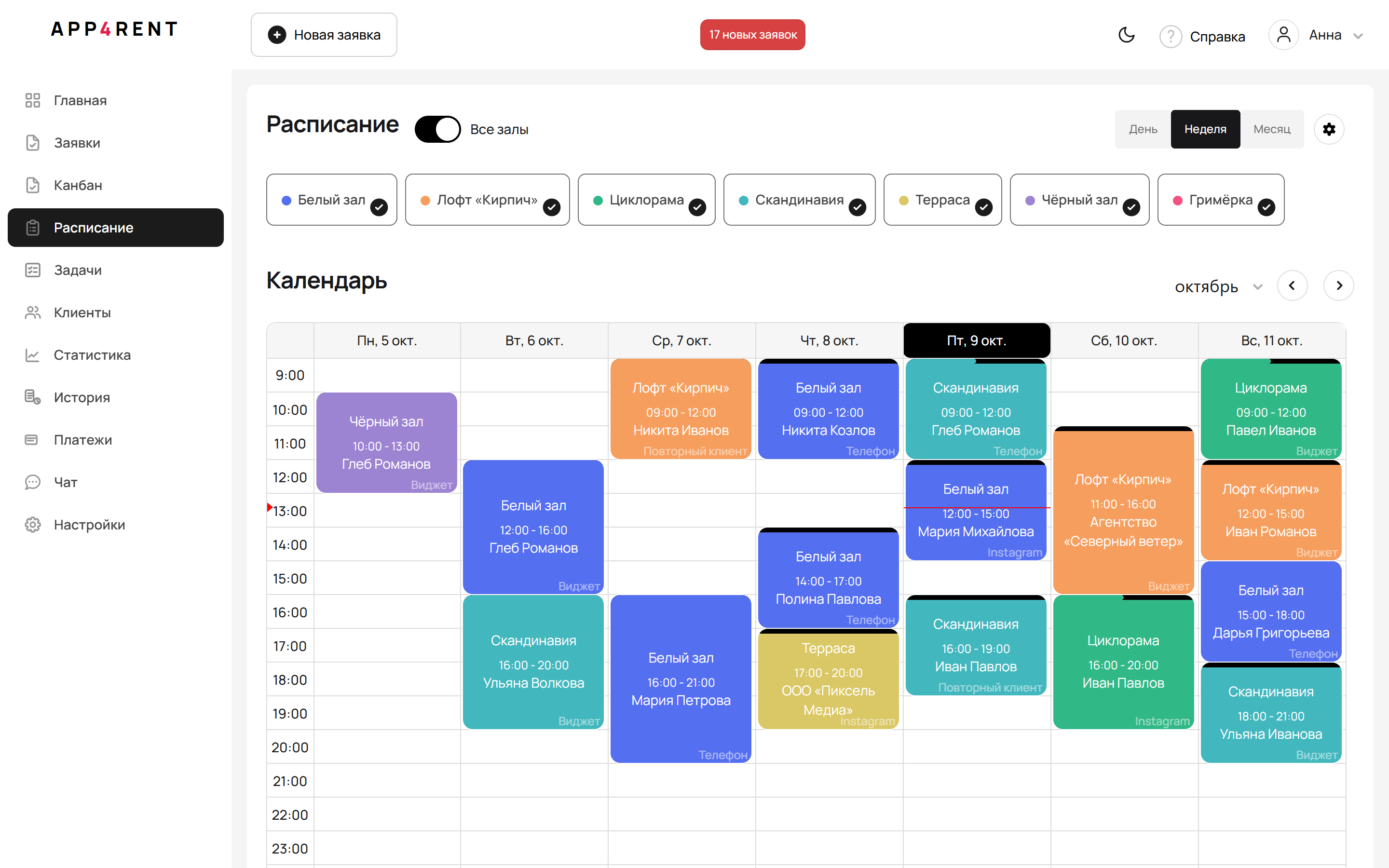Click the Справка help link
Image resolution: width=1389 pixels, height=868 pixels.
[x=1217, y=37]
